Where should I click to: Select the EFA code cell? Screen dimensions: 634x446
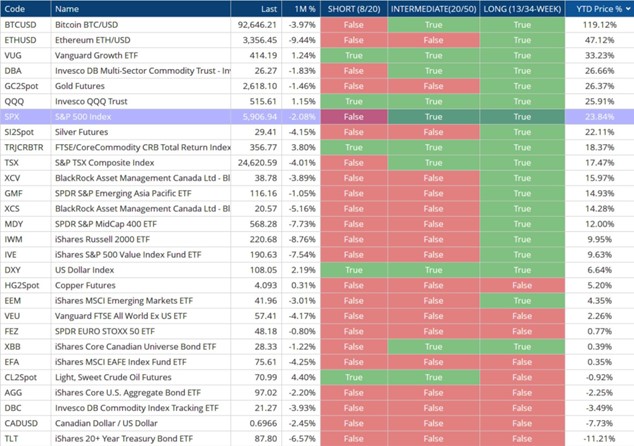(x=25, y=363)
